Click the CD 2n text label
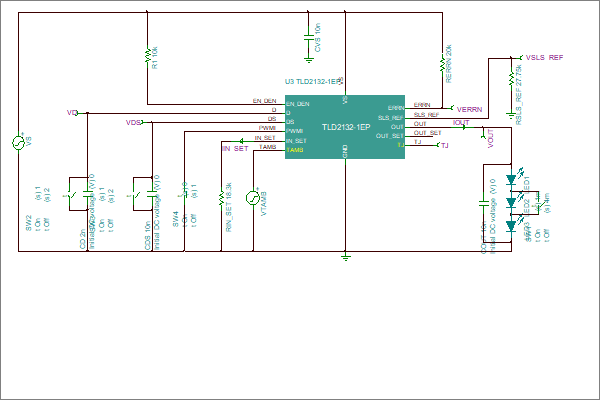 point(83,238)
